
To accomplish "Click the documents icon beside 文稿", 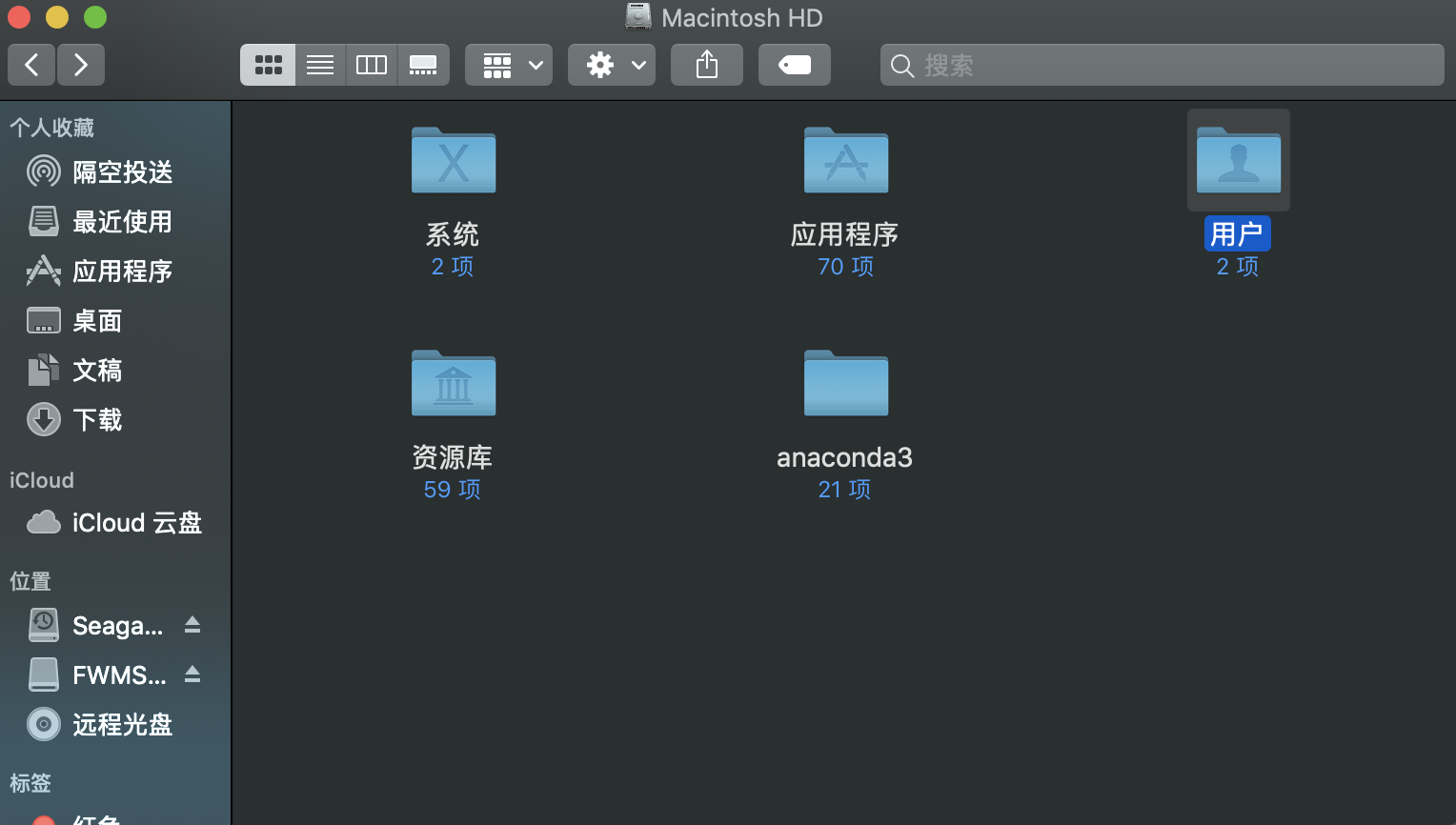I will pos(44,370).
